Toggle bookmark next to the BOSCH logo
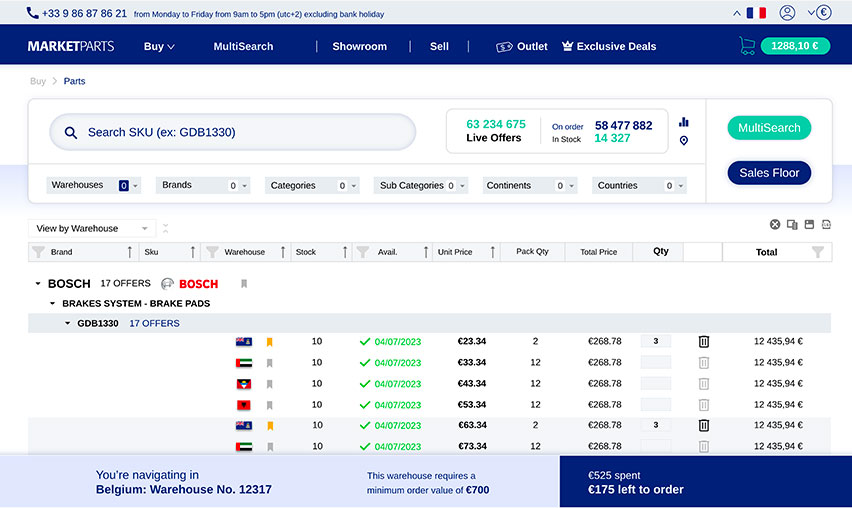852x508 pixels. pyautogui.click(x=244, y=284)
